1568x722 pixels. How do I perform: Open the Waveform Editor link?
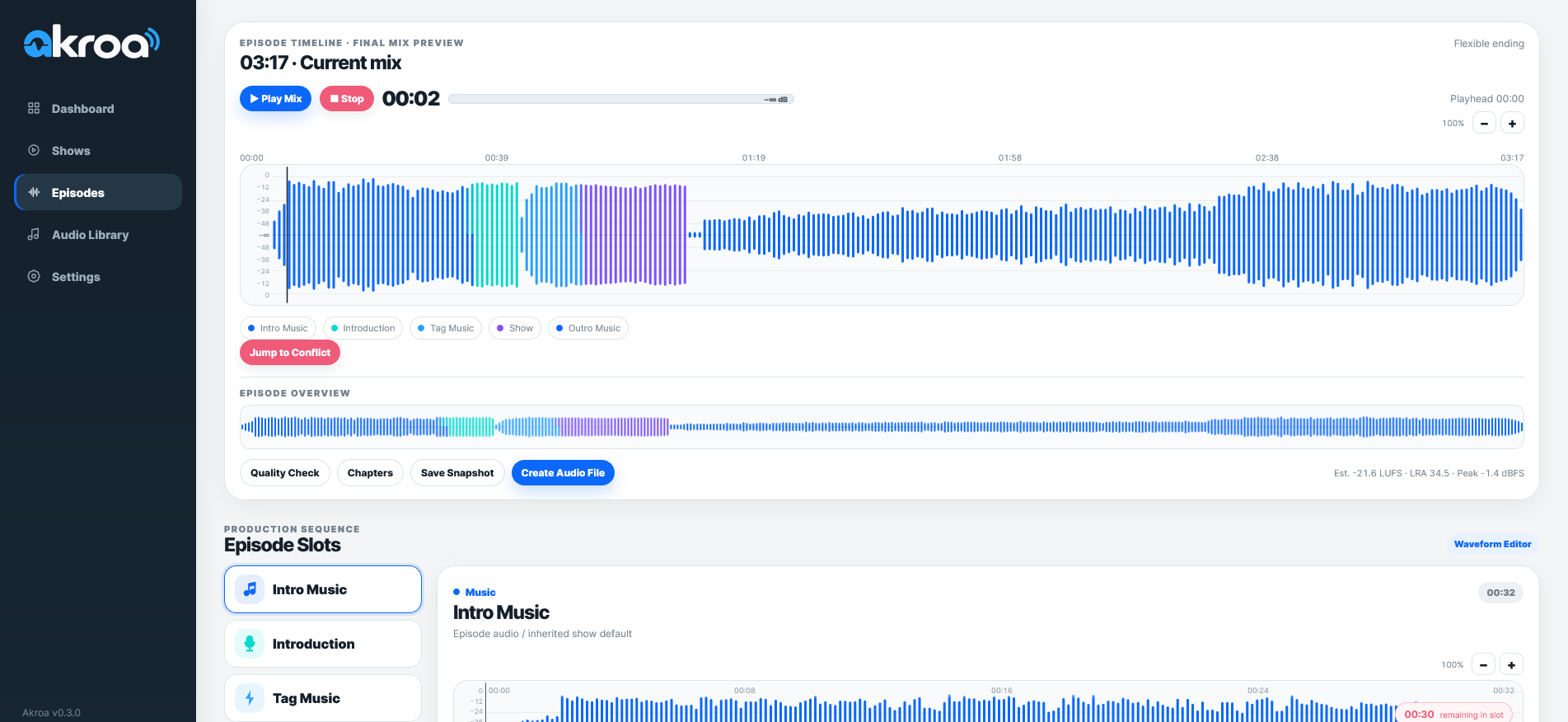[1492, 544]
